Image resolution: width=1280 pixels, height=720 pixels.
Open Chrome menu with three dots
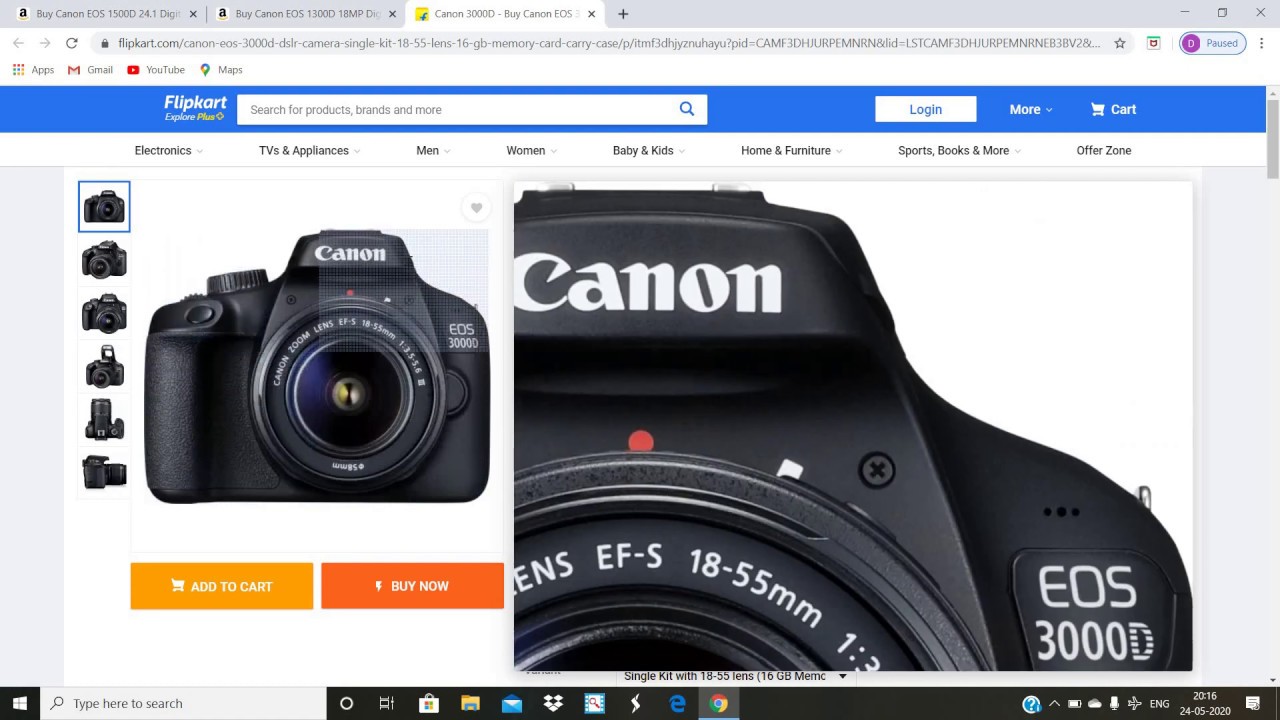[x=1261, y=43]
